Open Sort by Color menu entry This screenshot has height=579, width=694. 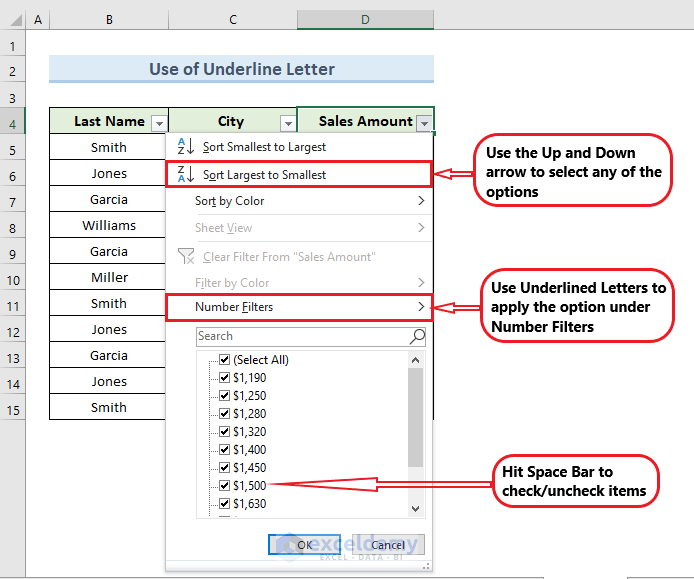point(299,201)
